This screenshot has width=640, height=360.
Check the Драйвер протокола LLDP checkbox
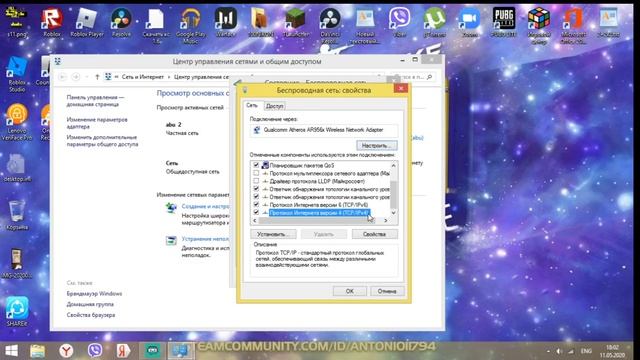coord(256,181)
